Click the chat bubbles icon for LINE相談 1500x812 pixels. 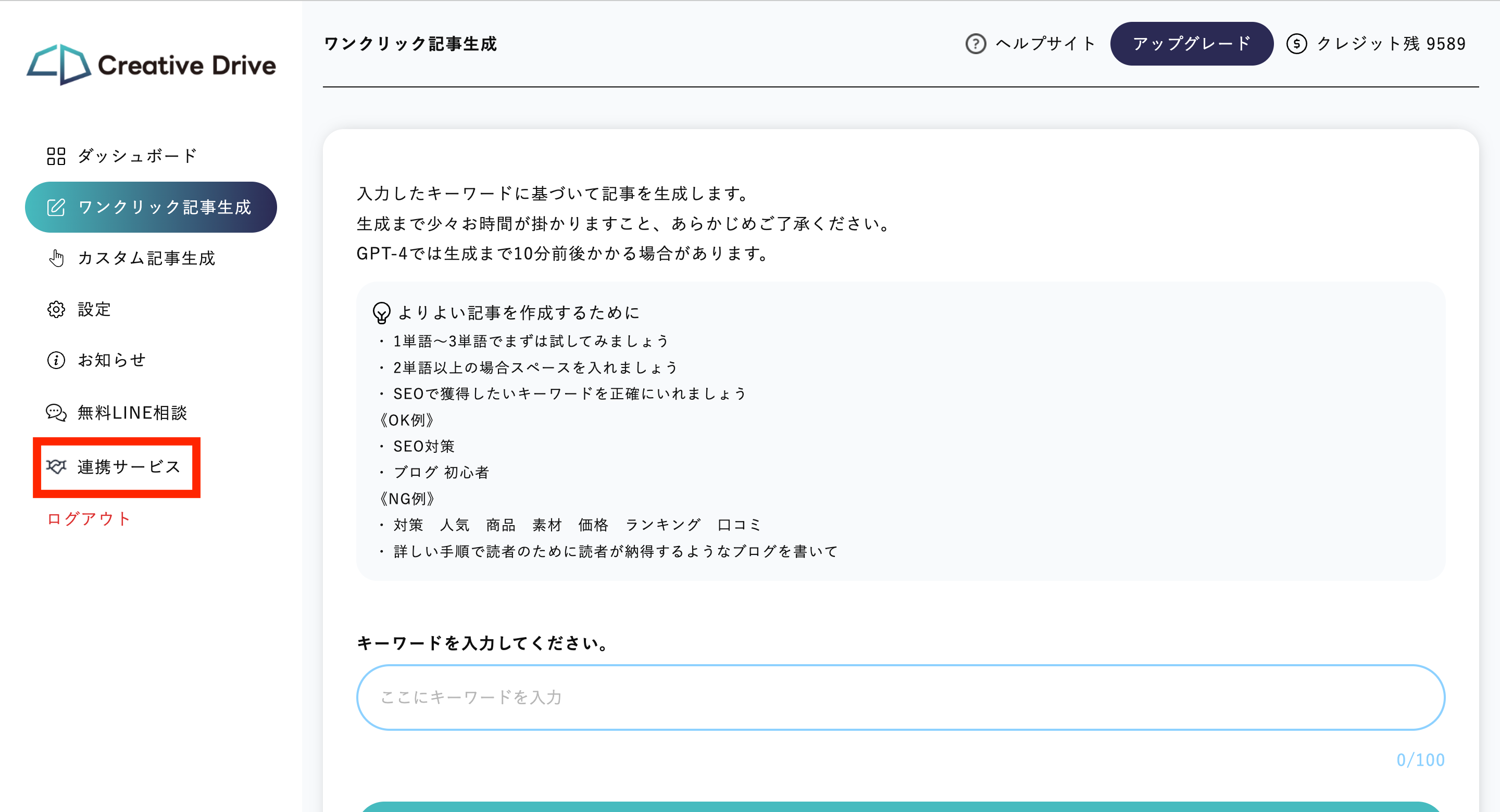56,413
